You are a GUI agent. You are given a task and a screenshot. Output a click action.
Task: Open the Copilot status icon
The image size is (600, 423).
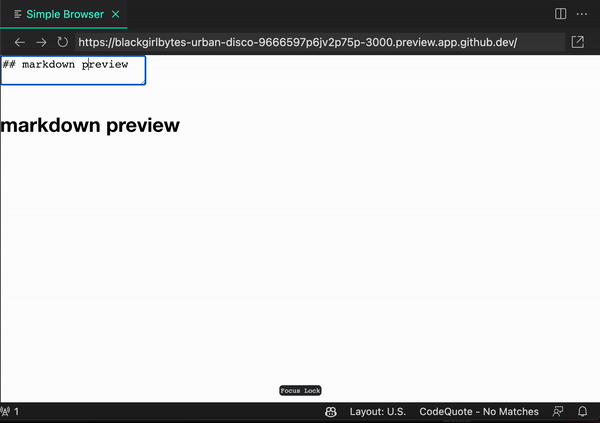[331, 412]
